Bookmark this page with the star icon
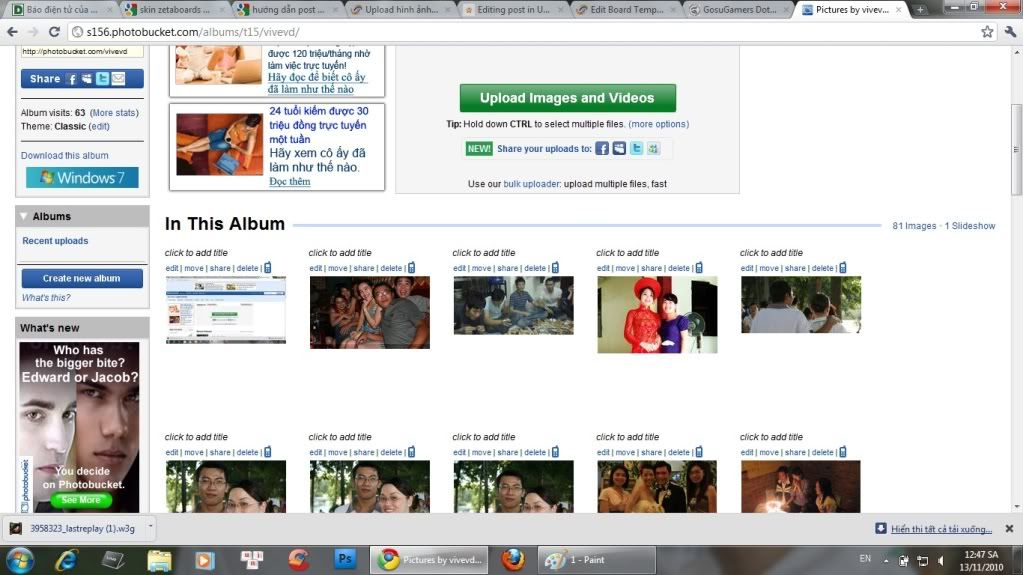1023x575 pixels. (x=987, y=31)
